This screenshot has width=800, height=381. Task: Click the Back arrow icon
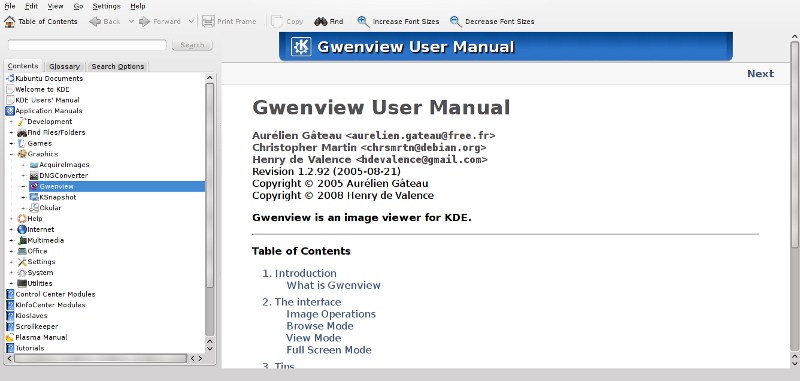tap(95, 21)
